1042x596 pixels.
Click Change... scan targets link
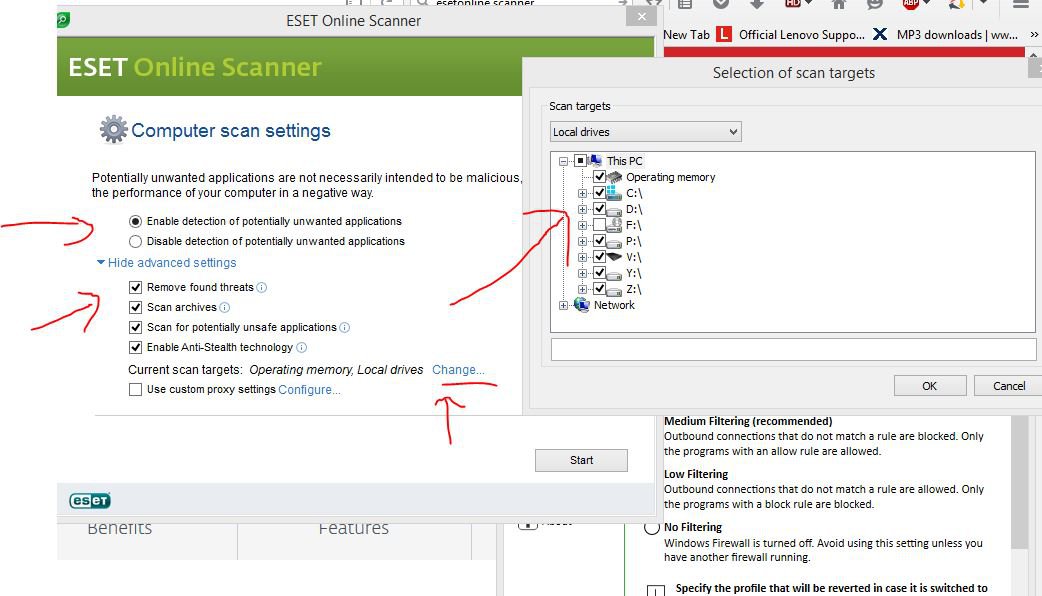pos(458,370)
